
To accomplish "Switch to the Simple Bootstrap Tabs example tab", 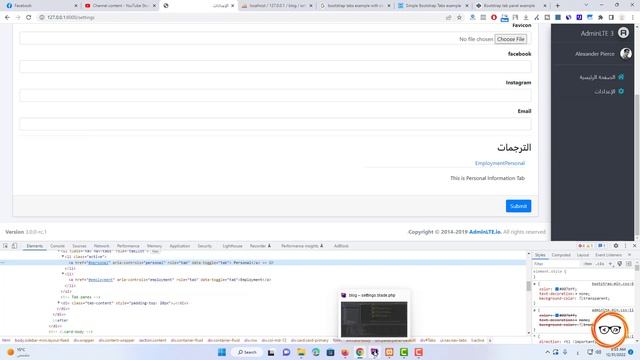I will 433,6.
